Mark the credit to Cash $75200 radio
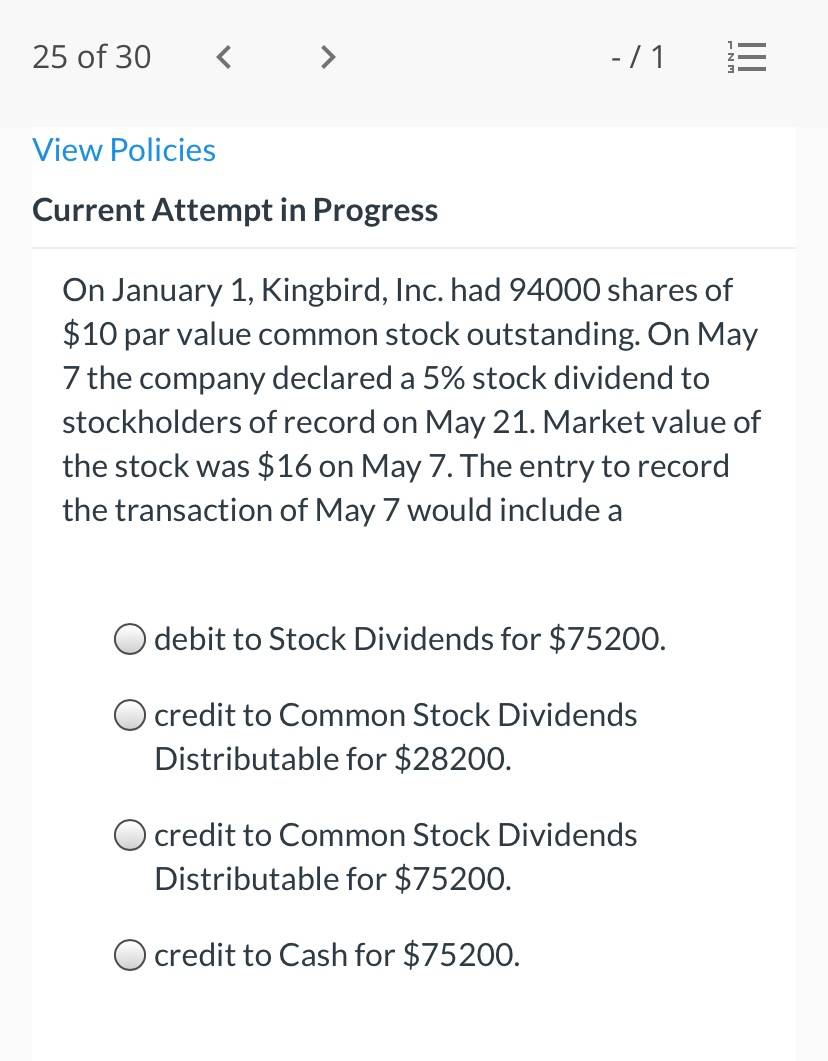This screenshot has height=1061, width=828. (129, 955)
